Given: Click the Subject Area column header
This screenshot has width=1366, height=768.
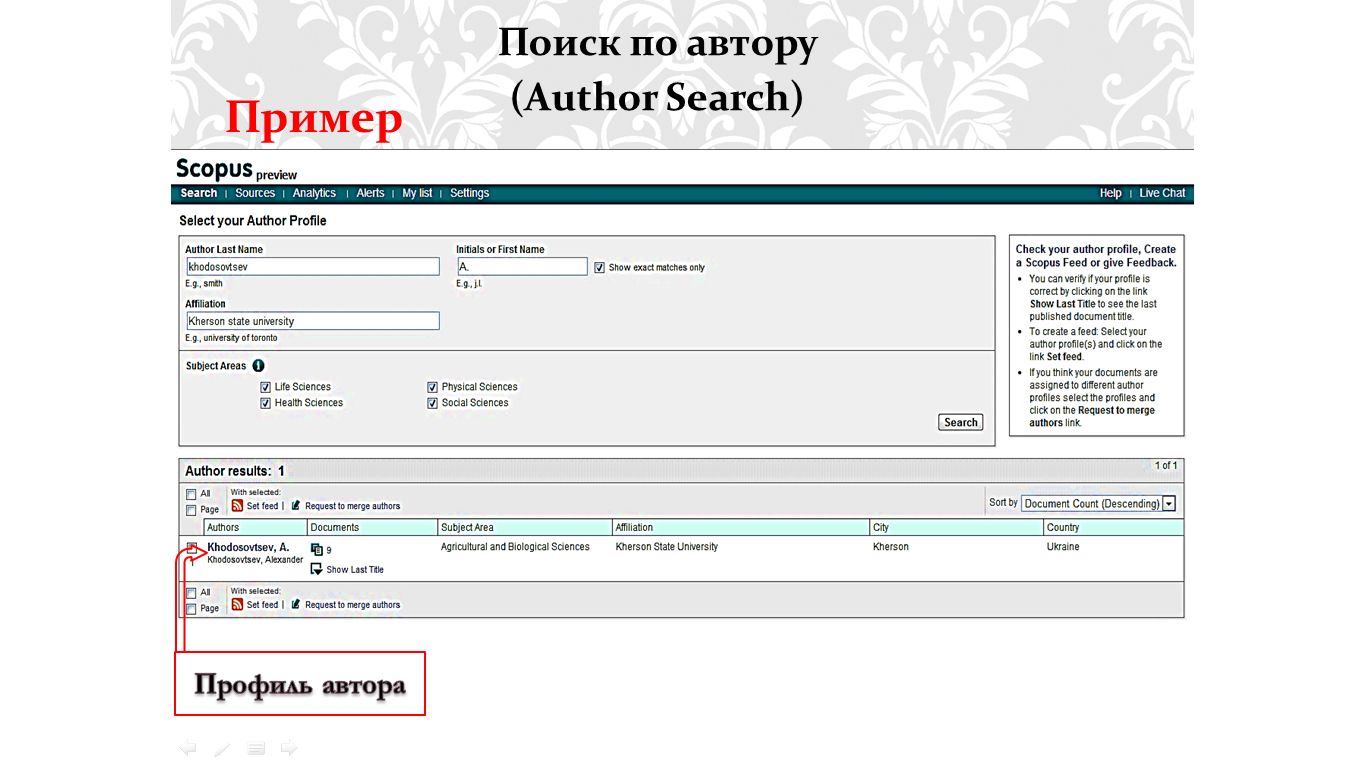Looking at the screenshot, I should pos(525,527).
